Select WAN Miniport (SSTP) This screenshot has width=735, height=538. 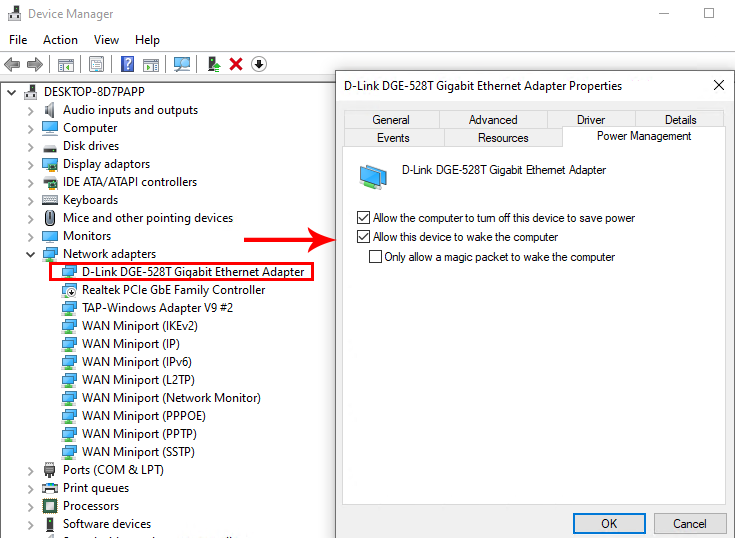138,452
